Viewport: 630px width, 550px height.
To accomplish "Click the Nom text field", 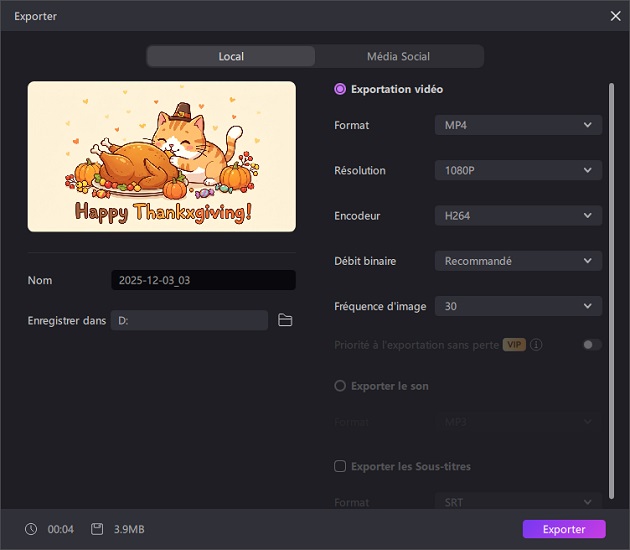I will click(x=203, y=281).
